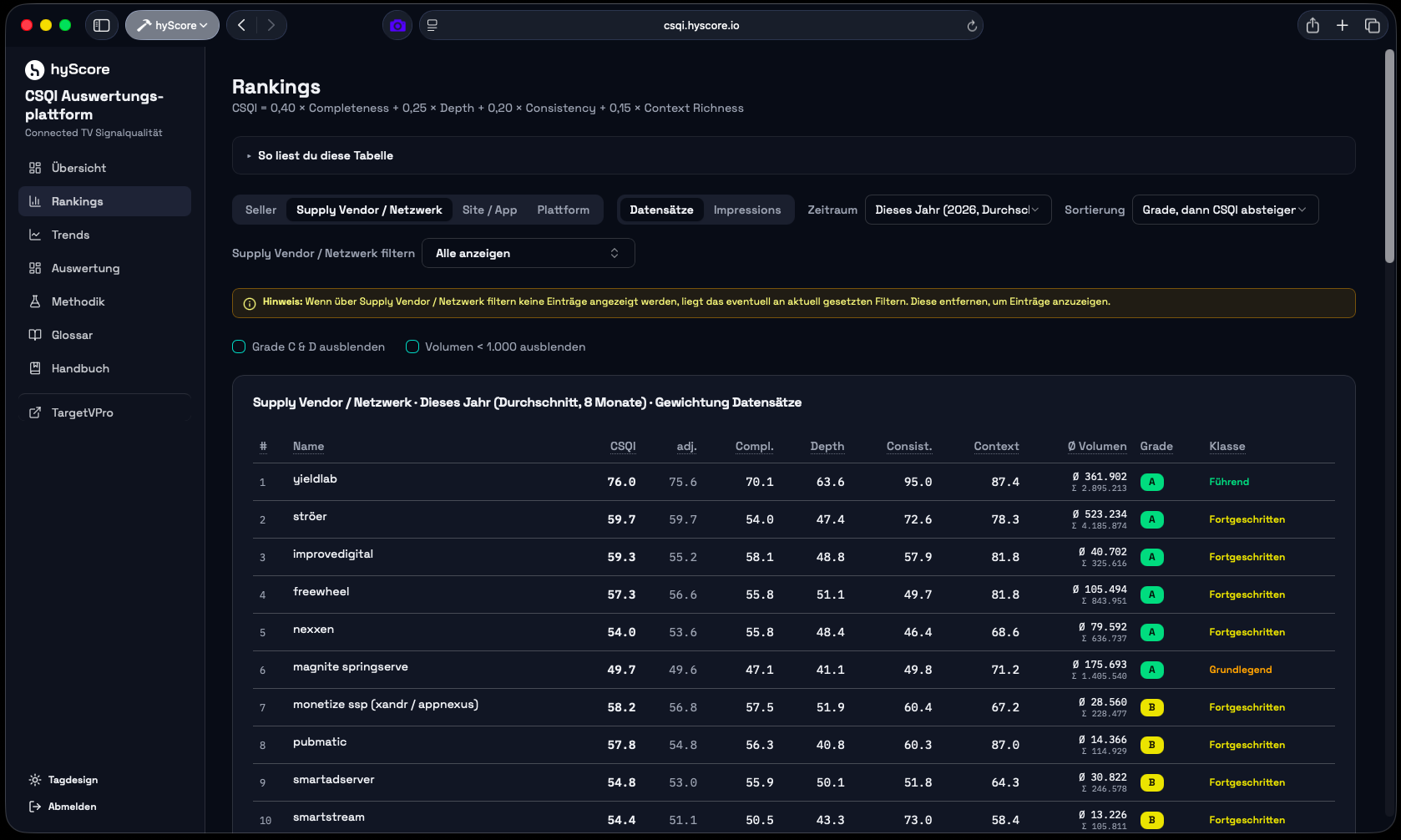
Task: Click the improvedigital row name
Action: click(333, 554)
